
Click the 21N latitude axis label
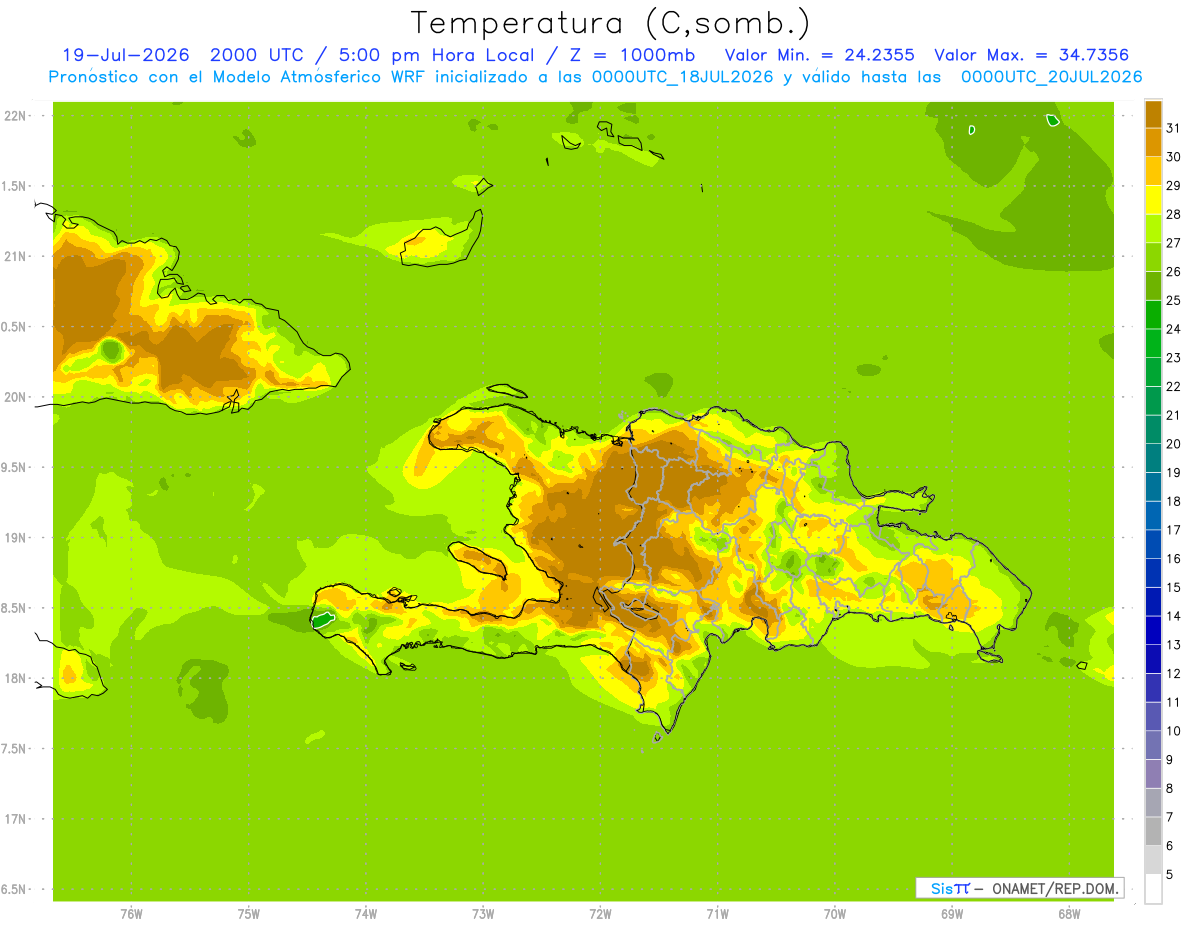pos(16,257)
